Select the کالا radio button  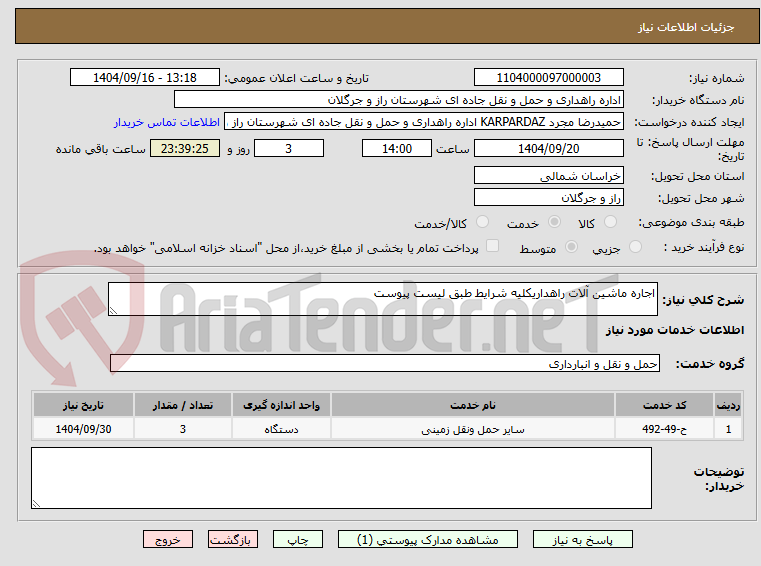coord(610,222)
